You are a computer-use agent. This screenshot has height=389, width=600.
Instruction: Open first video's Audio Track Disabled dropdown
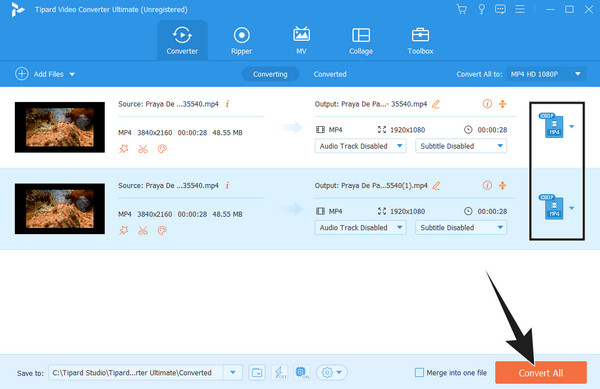360,146
